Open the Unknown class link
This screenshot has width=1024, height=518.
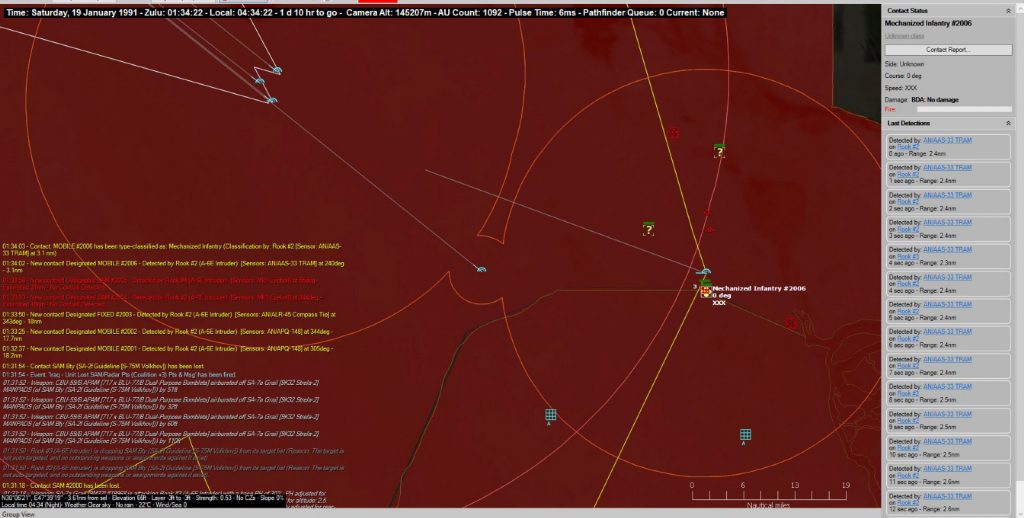(x=904, y=36)
